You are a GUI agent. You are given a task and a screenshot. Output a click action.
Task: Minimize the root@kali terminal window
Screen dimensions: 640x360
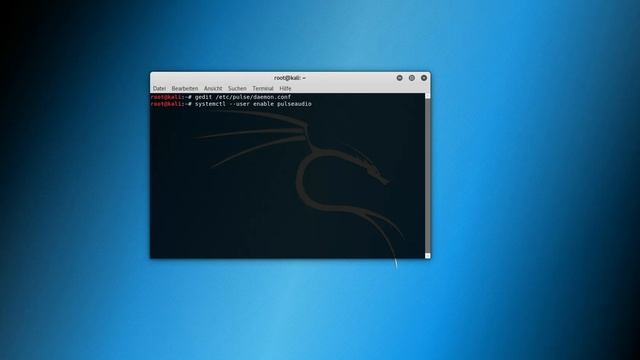click(400, 78)
